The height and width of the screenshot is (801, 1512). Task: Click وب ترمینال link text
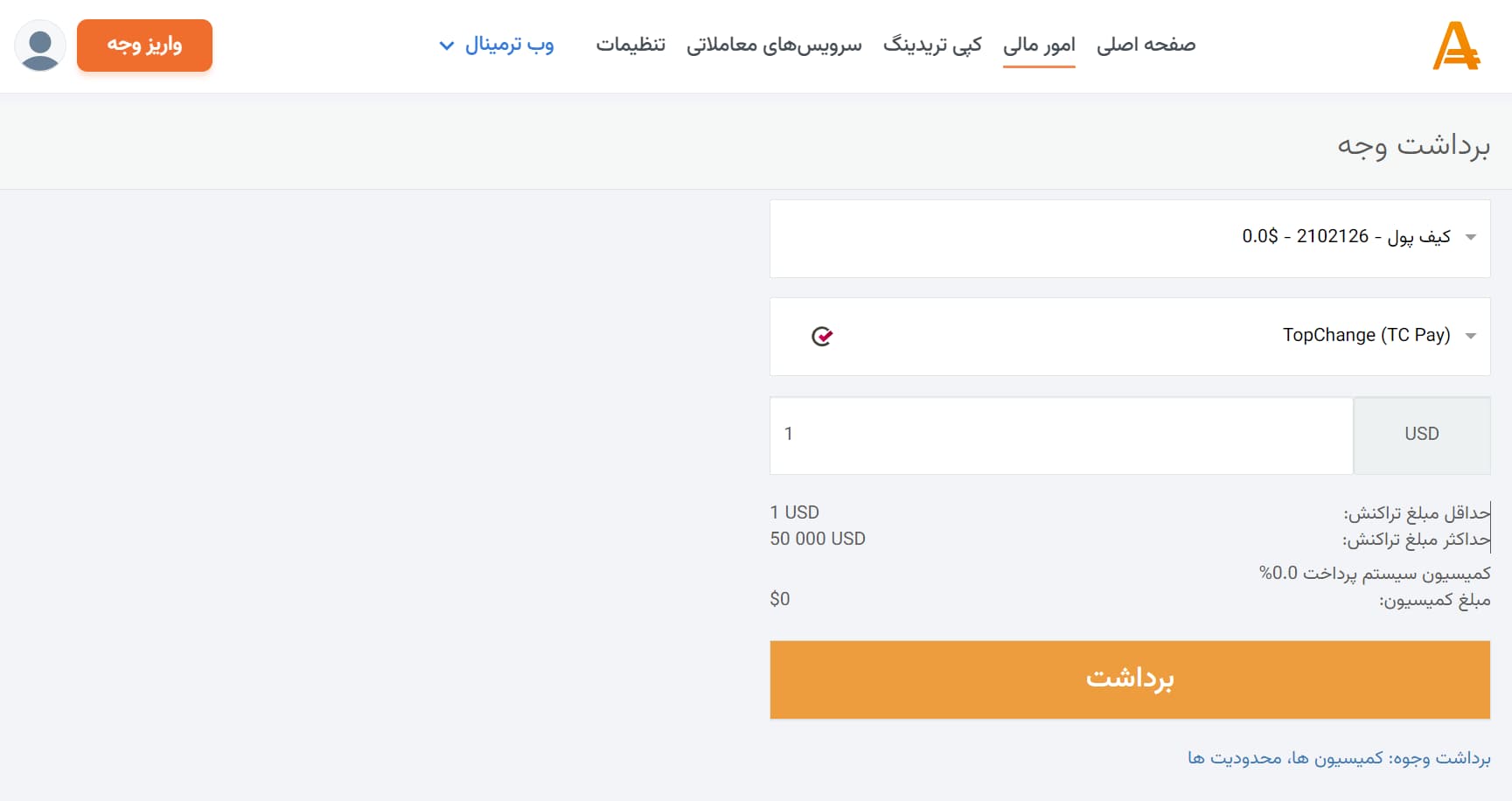[509, 45]
